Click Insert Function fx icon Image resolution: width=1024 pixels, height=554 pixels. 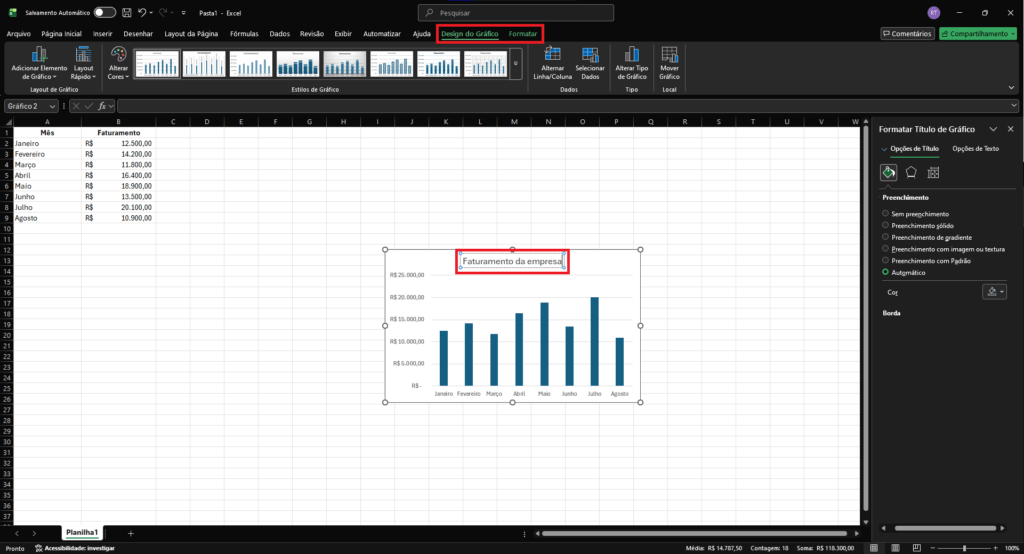102,106
